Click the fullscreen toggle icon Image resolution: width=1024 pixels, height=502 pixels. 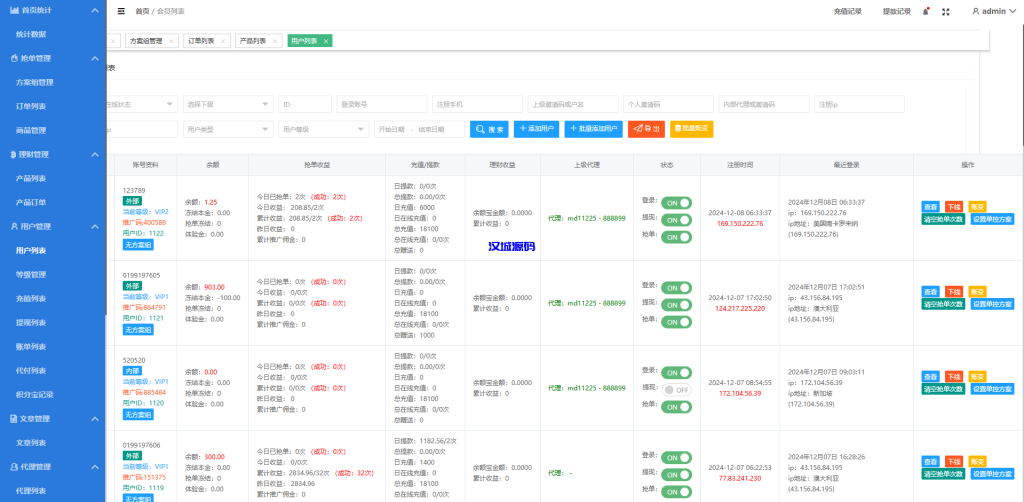pyautogui.click(x=947, y=11)
